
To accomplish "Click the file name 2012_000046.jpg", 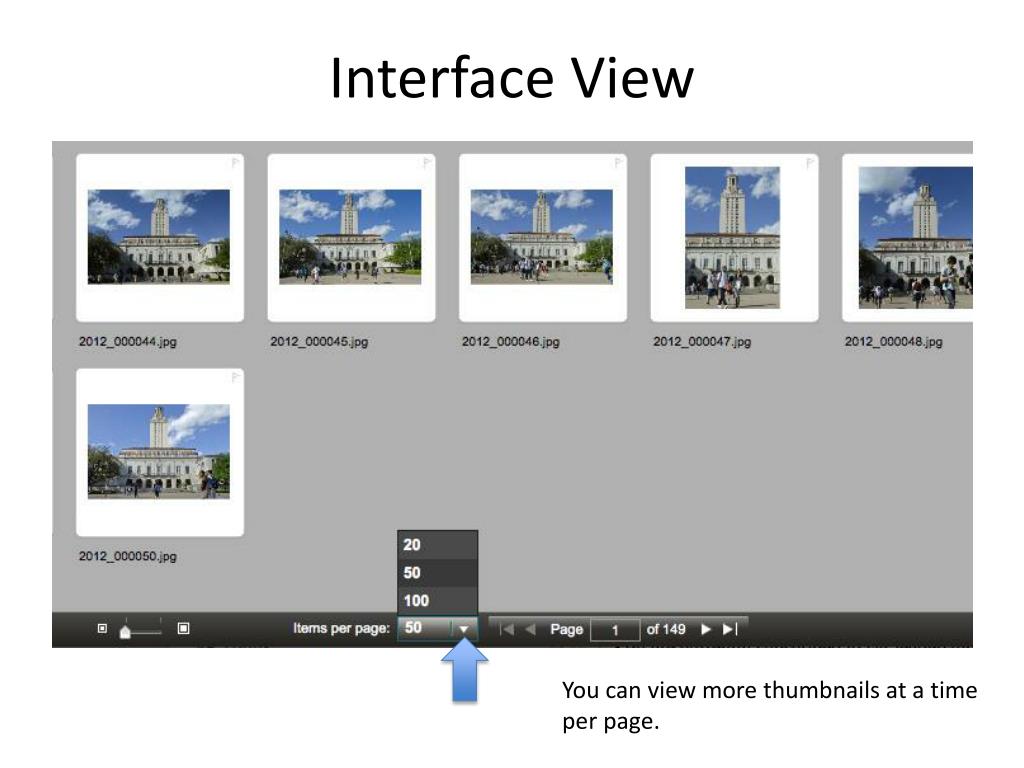I will pos(511,342).
